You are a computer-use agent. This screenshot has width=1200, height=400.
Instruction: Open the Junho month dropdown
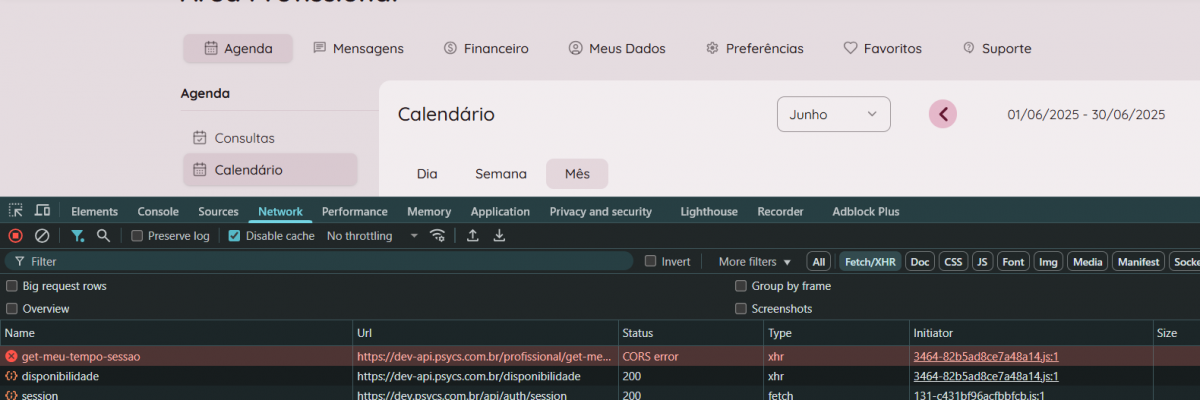coord(833,115)
